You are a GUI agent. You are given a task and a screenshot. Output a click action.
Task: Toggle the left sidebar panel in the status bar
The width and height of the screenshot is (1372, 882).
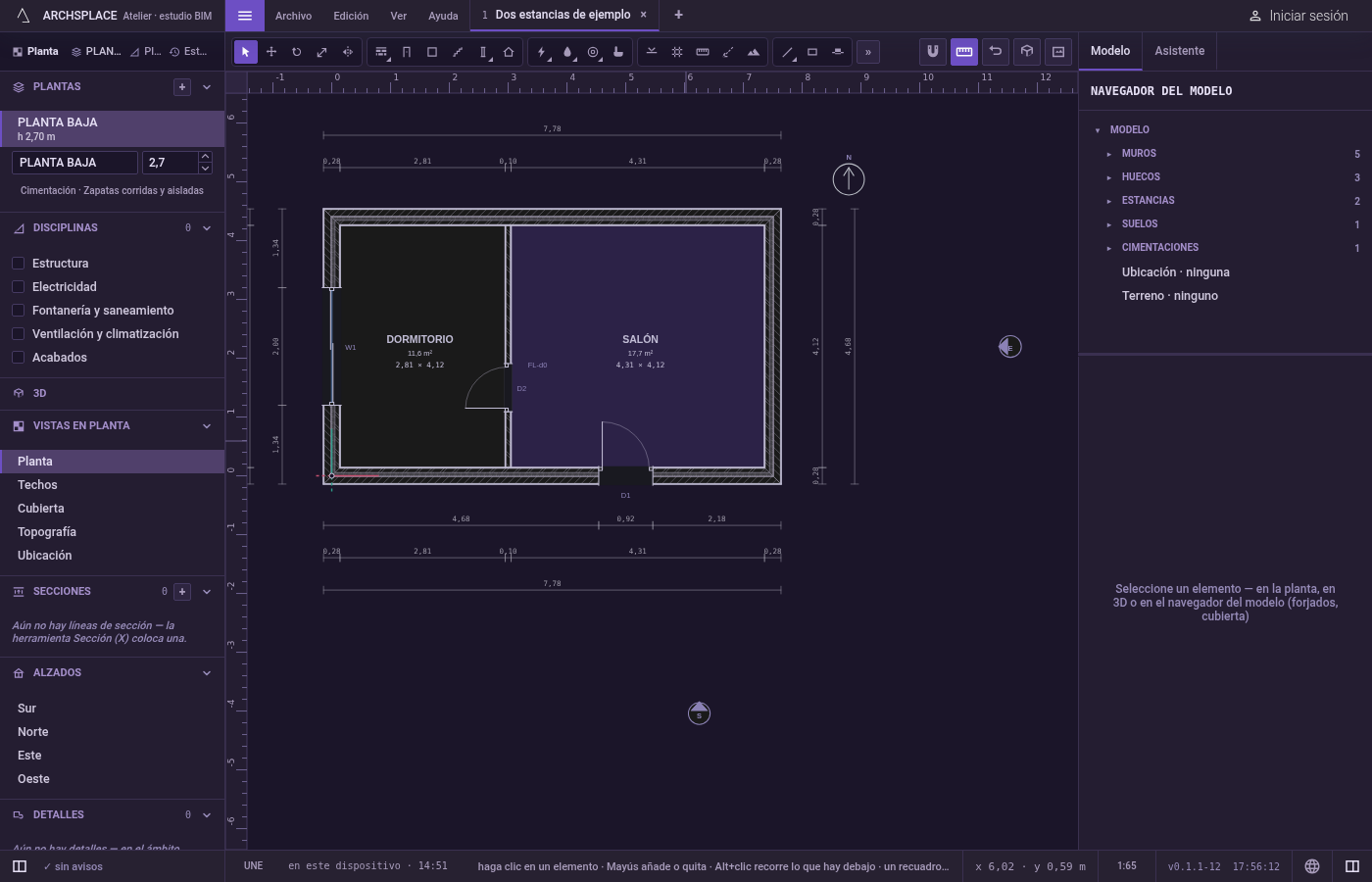(20, 866)
